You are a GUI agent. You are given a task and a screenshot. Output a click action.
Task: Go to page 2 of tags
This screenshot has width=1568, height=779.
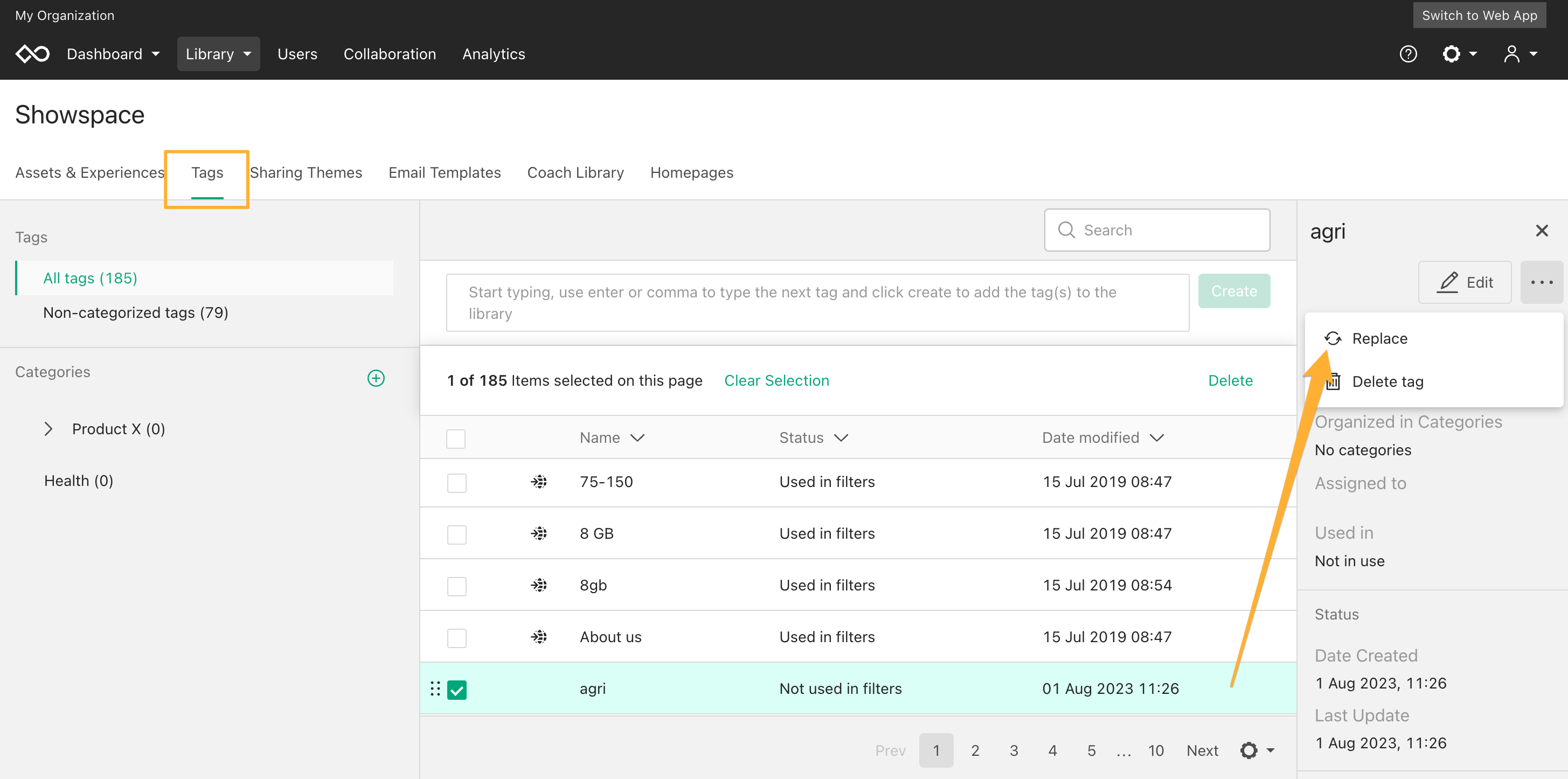[975, 750]
